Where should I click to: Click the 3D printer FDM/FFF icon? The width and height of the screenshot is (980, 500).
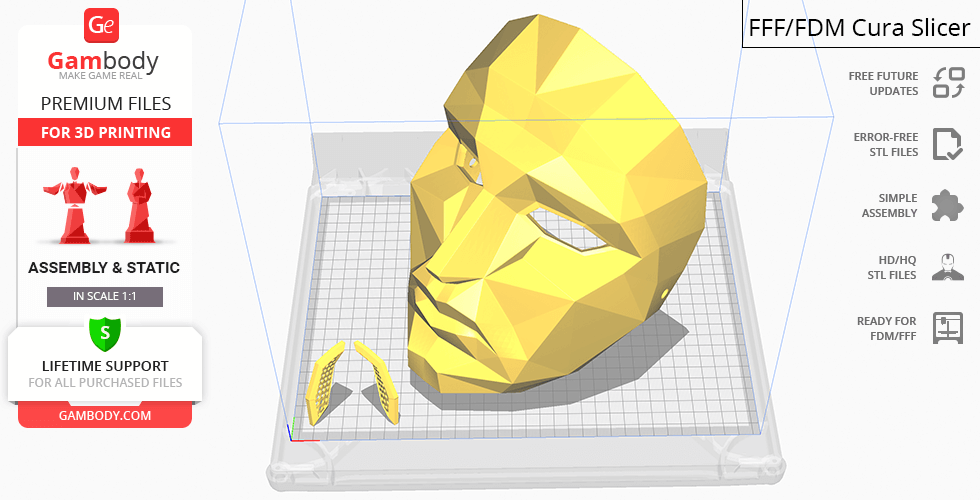(x=948, y=328)
